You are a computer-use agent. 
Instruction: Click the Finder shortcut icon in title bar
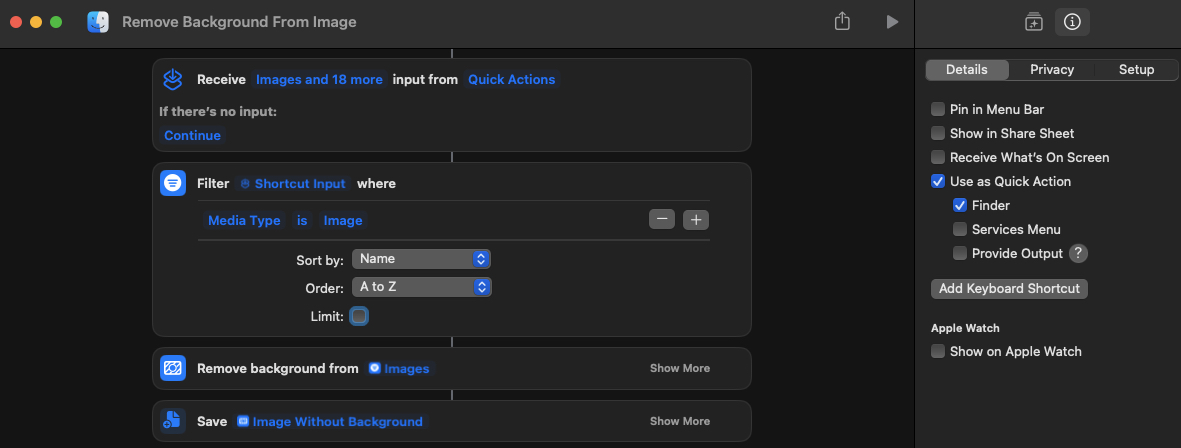(x=98, y=22)
